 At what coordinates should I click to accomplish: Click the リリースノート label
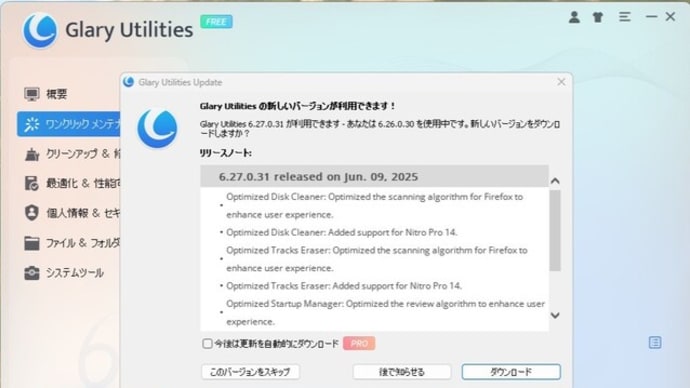(225, 153)
